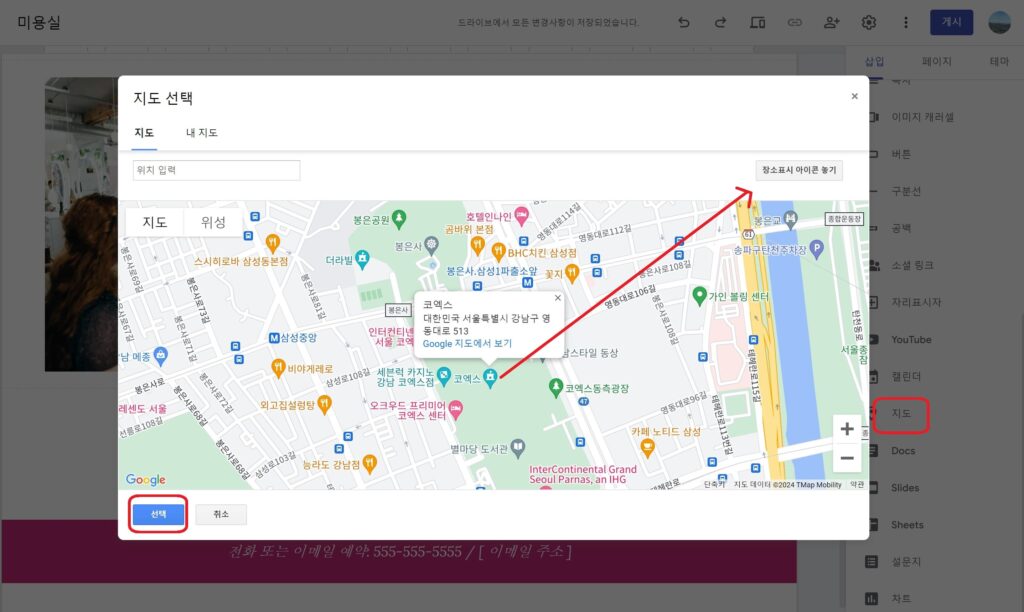
Task: Click the 비야게레로 restaurant marker
Action: [278, 368]
